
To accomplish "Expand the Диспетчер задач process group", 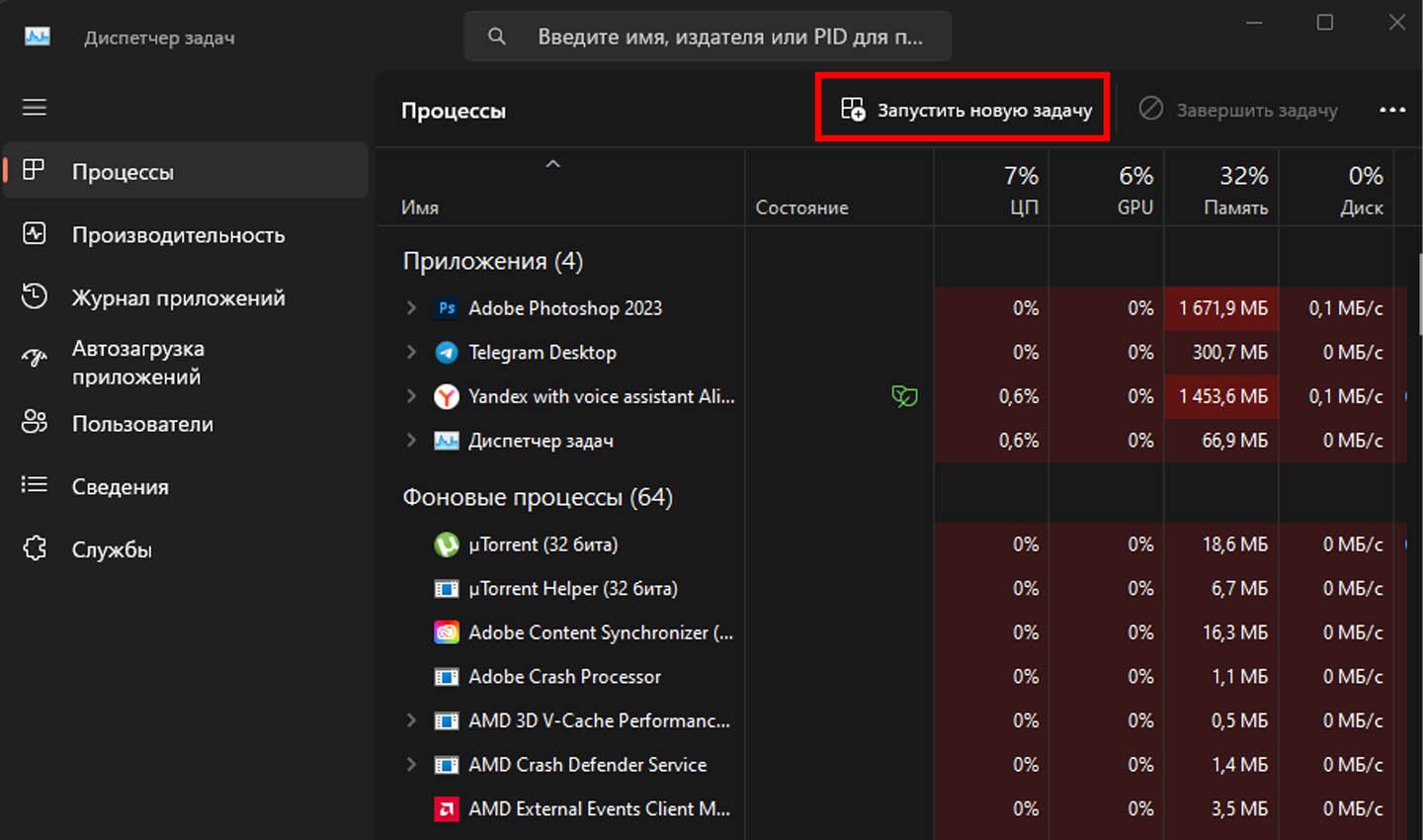I will [x=411, y=441].
